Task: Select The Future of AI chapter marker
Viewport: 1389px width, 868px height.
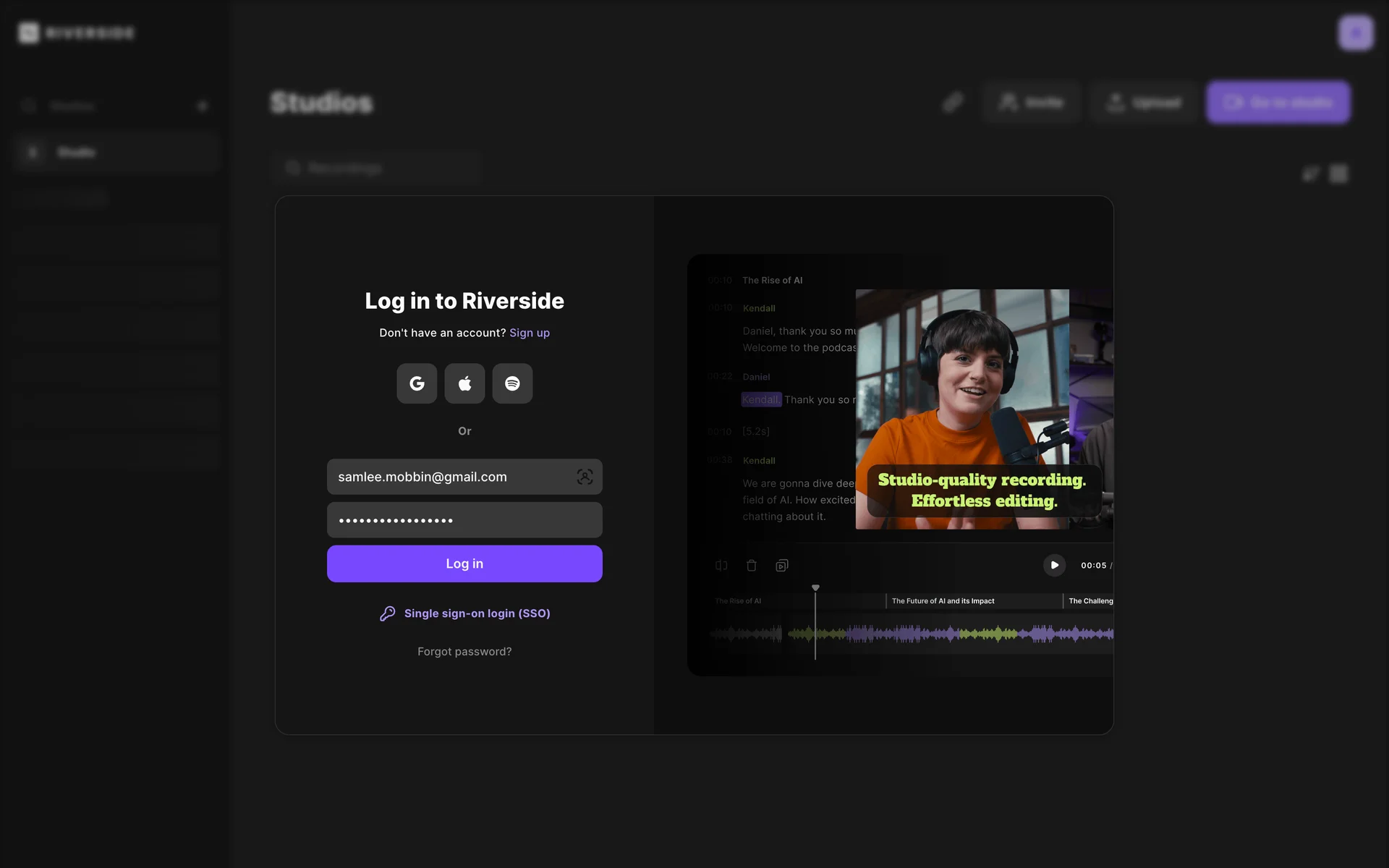Action: [943, 601]
